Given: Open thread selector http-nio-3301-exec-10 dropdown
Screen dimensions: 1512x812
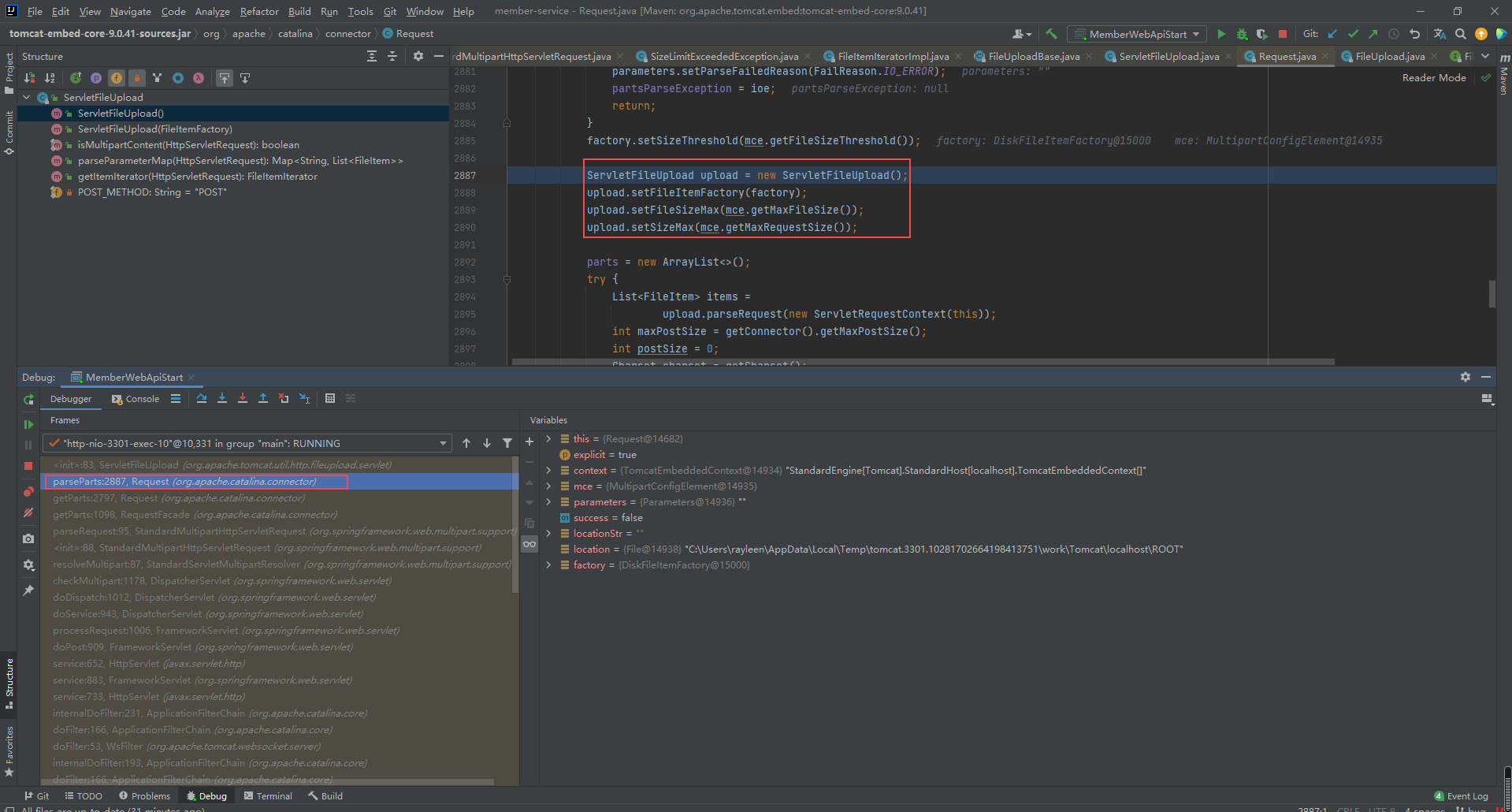Looking at the screenshot, I should [x=247, y=443].
